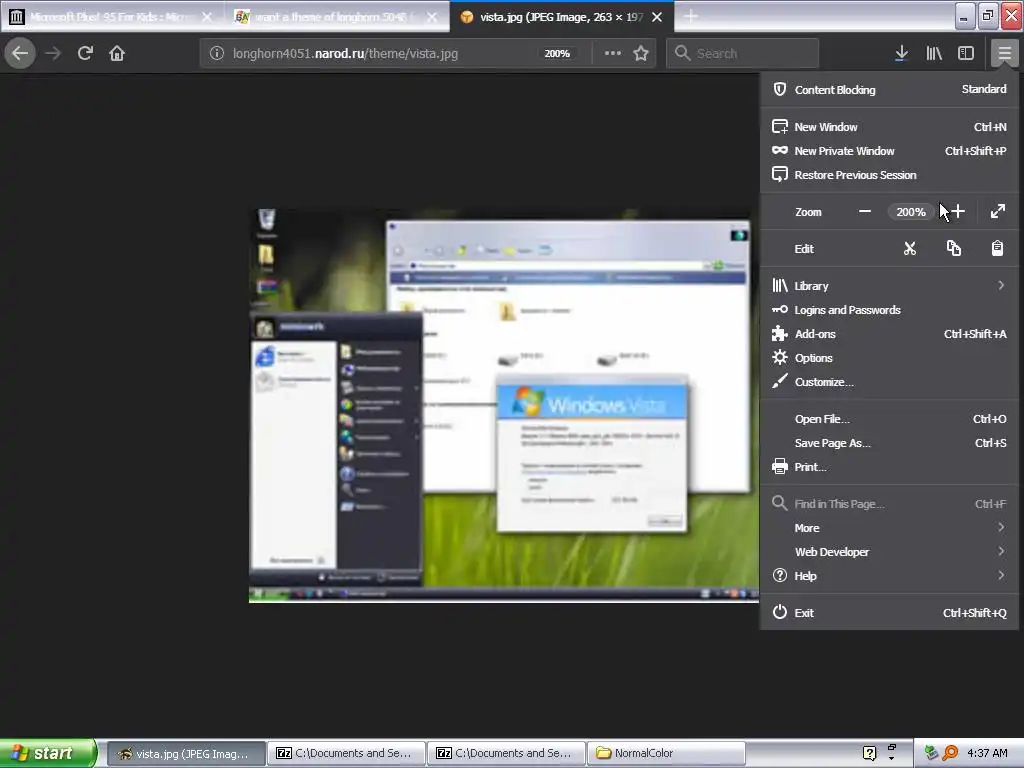Open page actions three-dot menu
The image size is (1024, 768).
(x=613, y=53)
